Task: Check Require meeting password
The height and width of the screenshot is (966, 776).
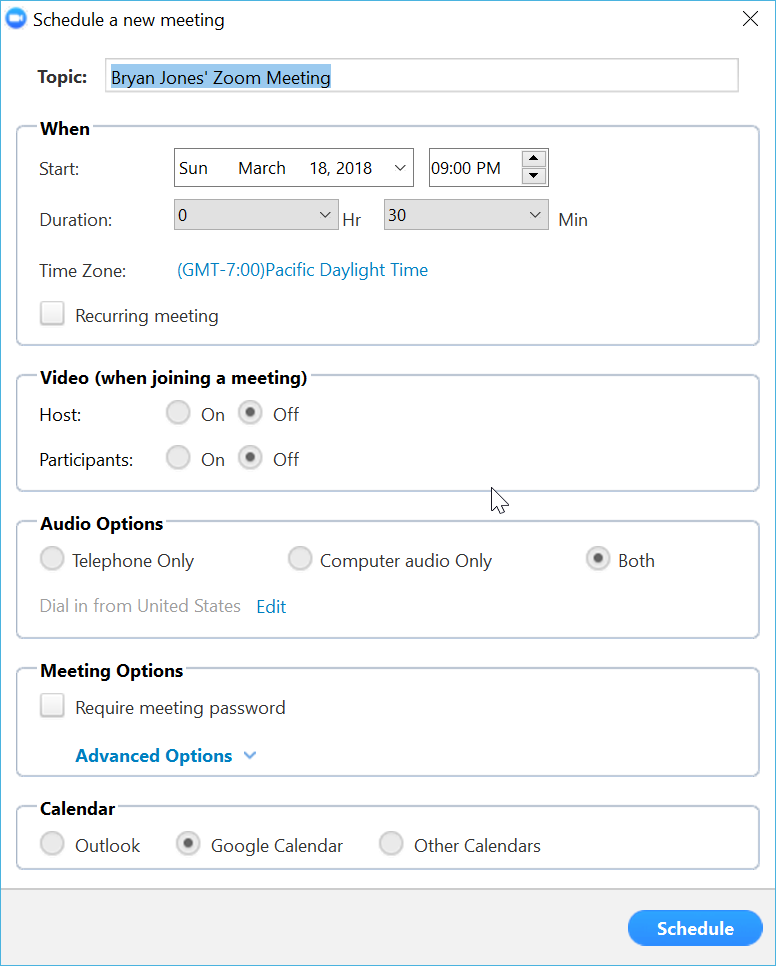Action: (x=52, y=707)
